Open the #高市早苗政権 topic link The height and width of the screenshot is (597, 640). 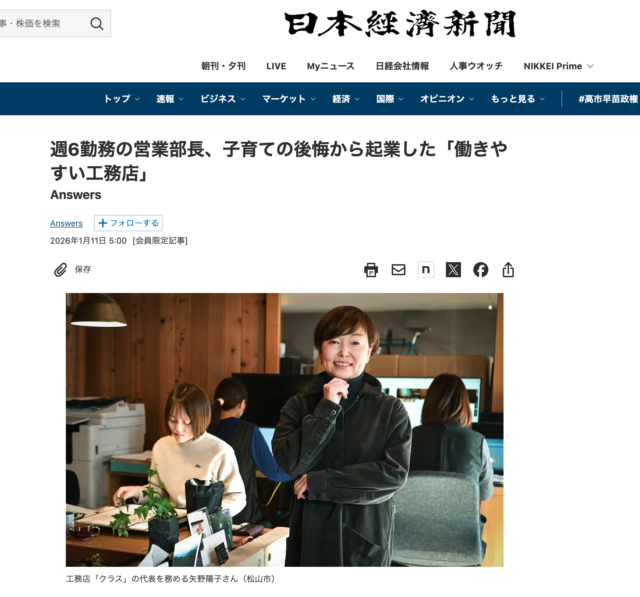tap(608, 99)
